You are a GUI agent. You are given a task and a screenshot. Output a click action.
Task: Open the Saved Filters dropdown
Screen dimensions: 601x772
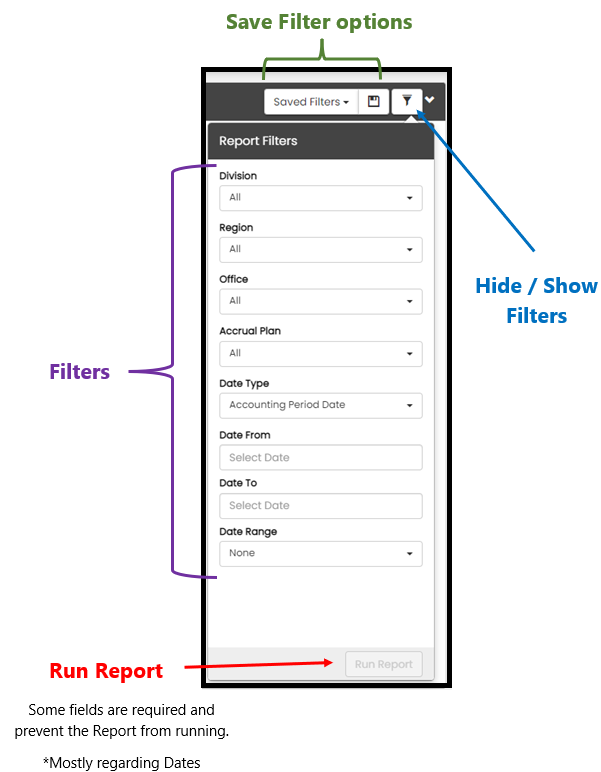[311, 102]
